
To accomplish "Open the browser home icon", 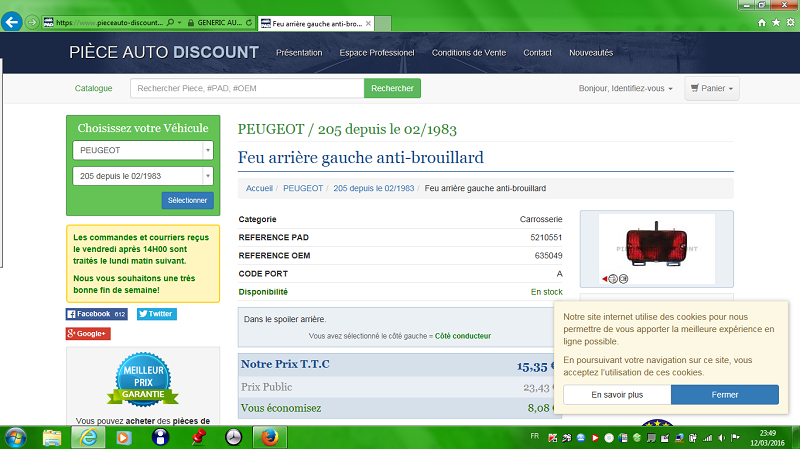I will 762,22.
